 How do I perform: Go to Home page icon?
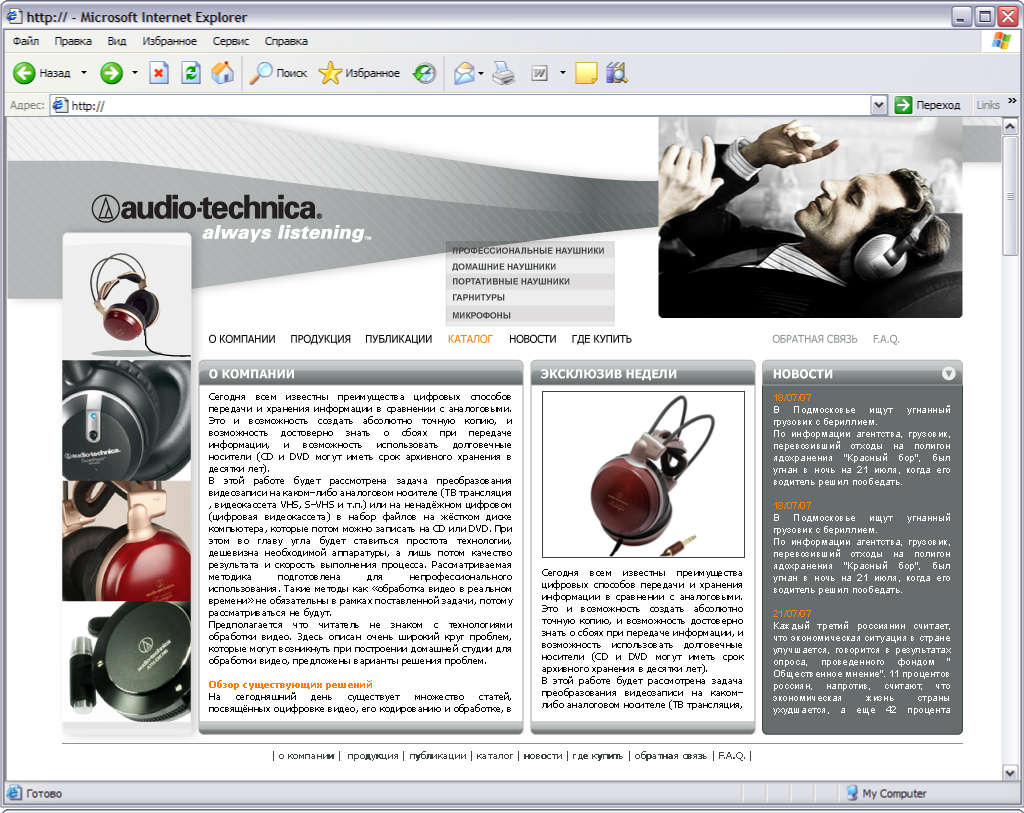point(223,72)
